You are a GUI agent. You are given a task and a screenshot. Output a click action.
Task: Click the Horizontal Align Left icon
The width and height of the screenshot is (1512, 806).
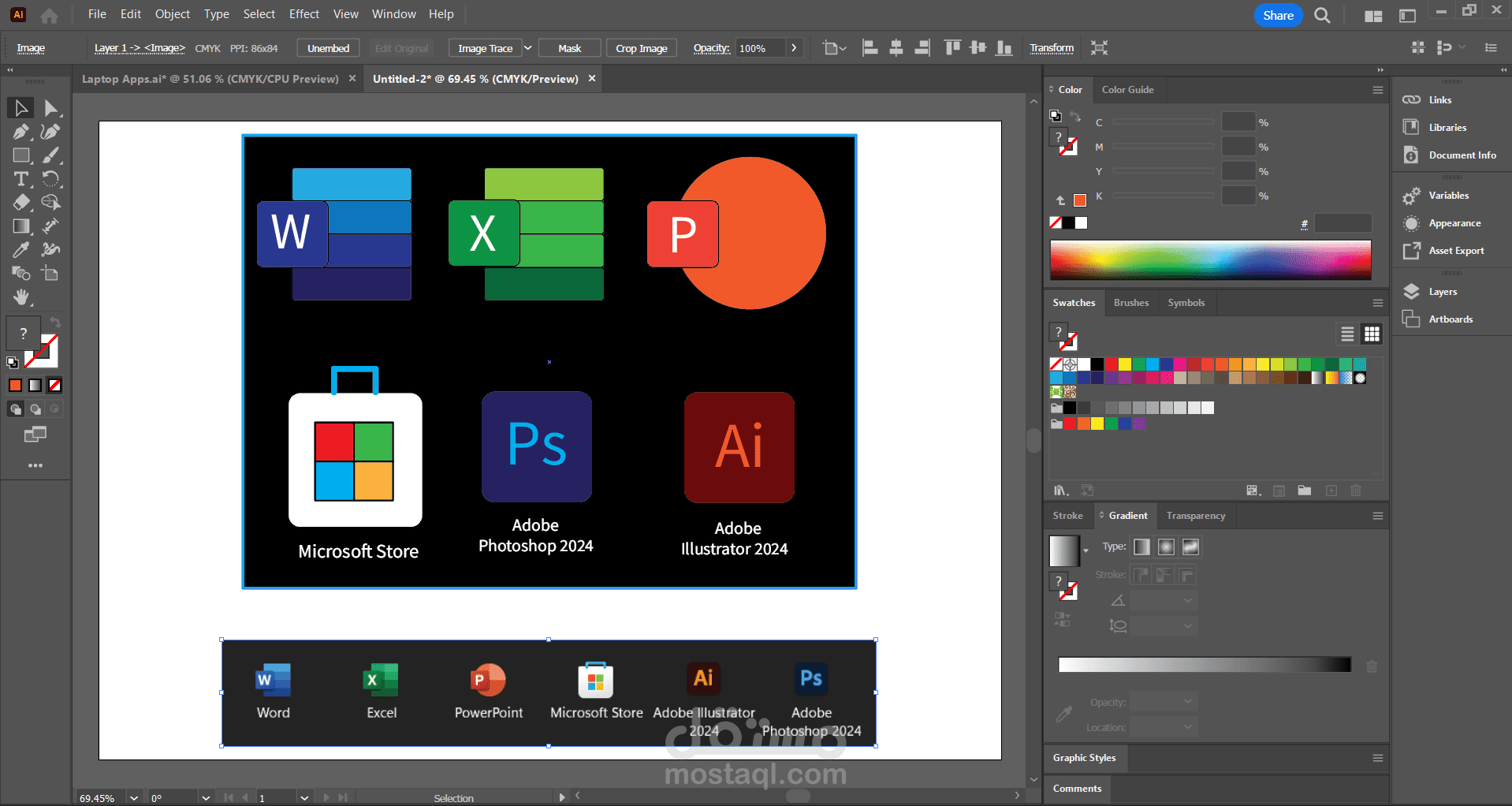click(x=870, y=48)
